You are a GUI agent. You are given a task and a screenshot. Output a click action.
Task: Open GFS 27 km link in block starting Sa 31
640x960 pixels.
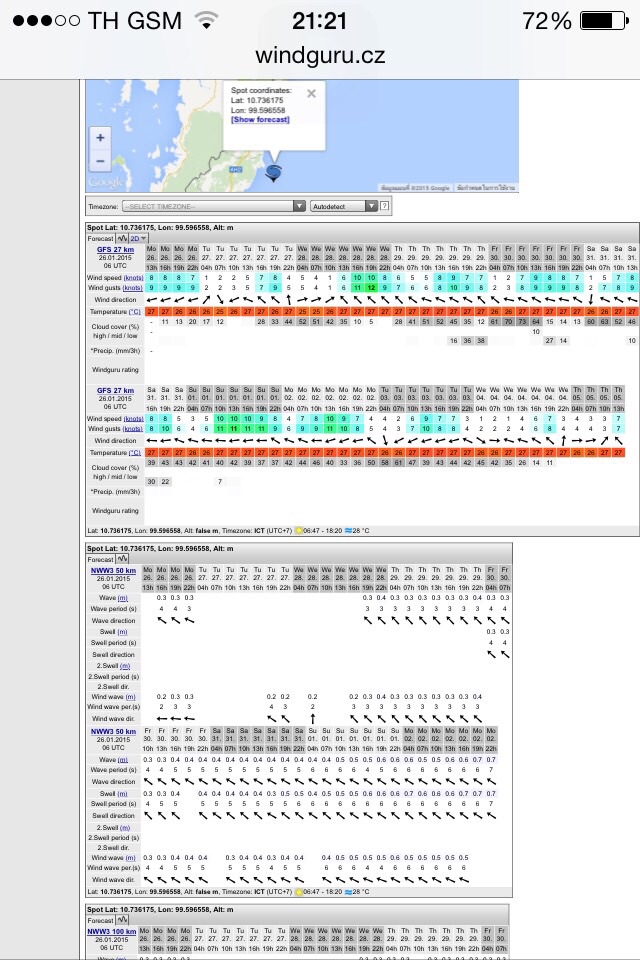(x=115, y=390)
